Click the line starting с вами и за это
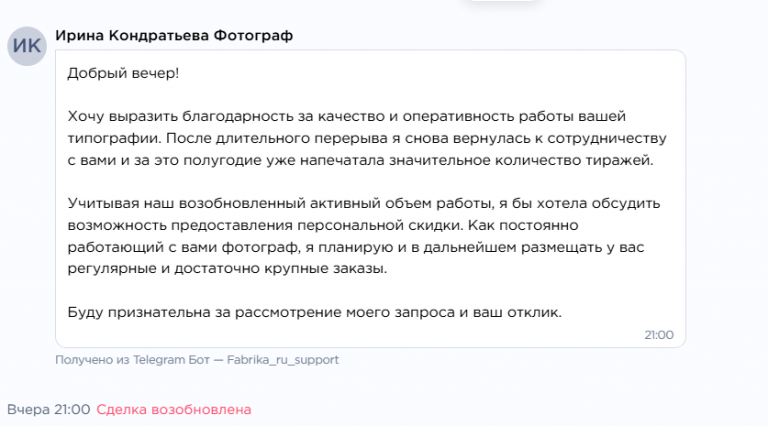 click(360, 160)
